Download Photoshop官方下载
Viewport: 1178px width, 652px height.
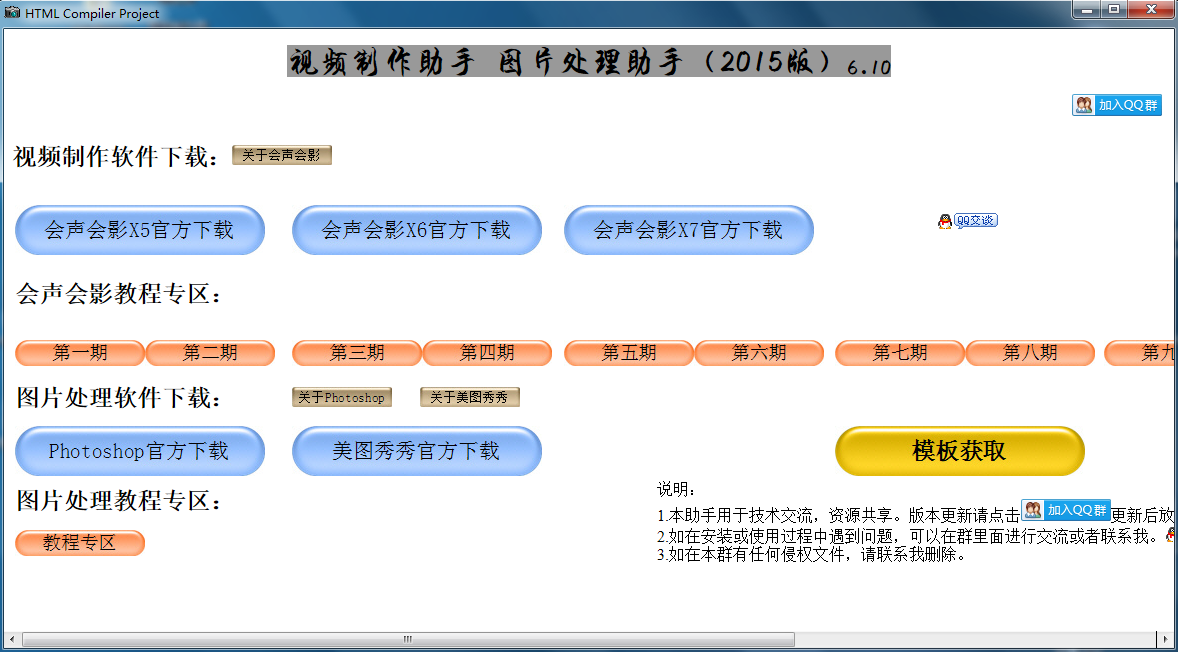(140, 451)
